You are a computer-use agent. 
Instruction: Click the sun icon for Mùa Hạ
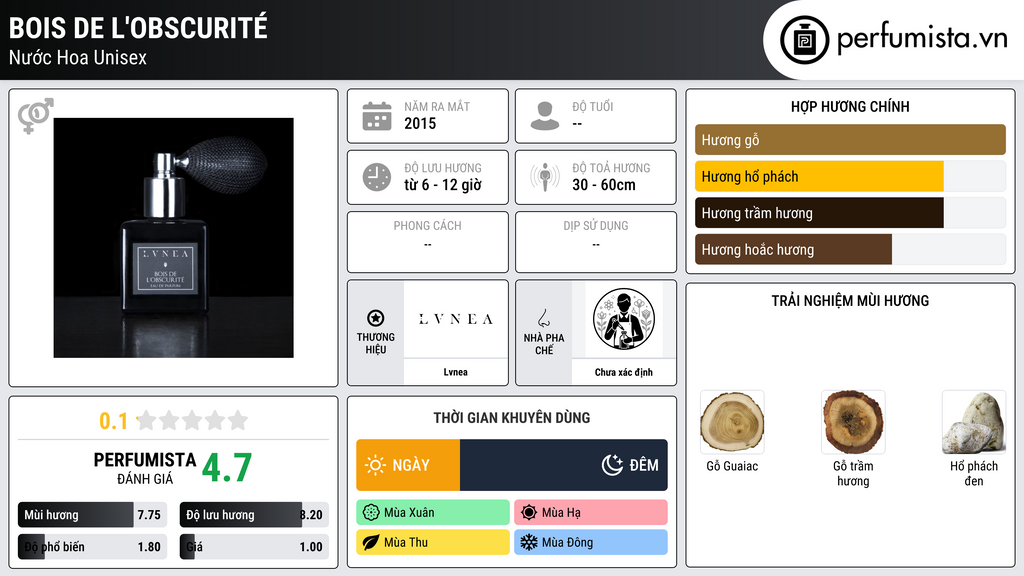pos(529,513)
